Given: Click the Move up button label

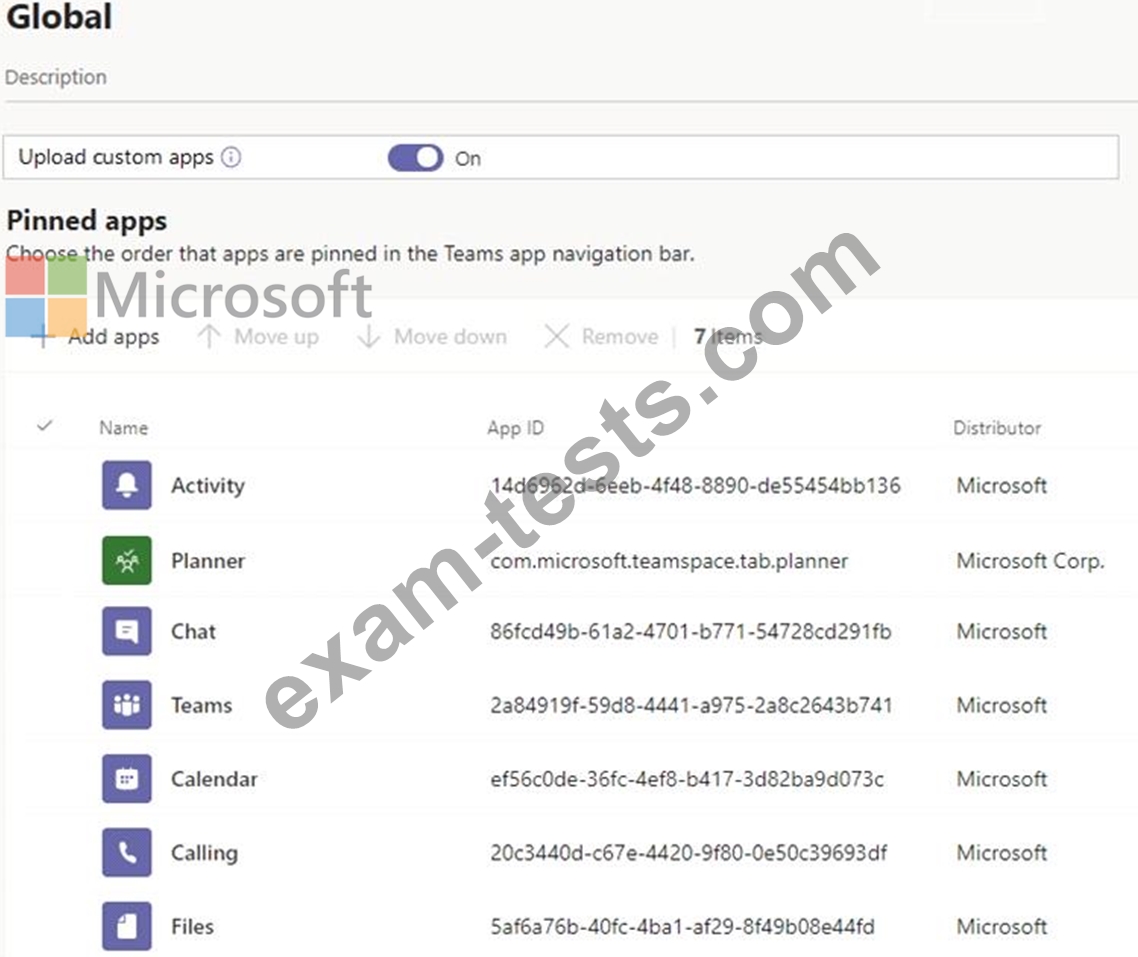Looking at the screenshot, I should [x=277, y=337].
